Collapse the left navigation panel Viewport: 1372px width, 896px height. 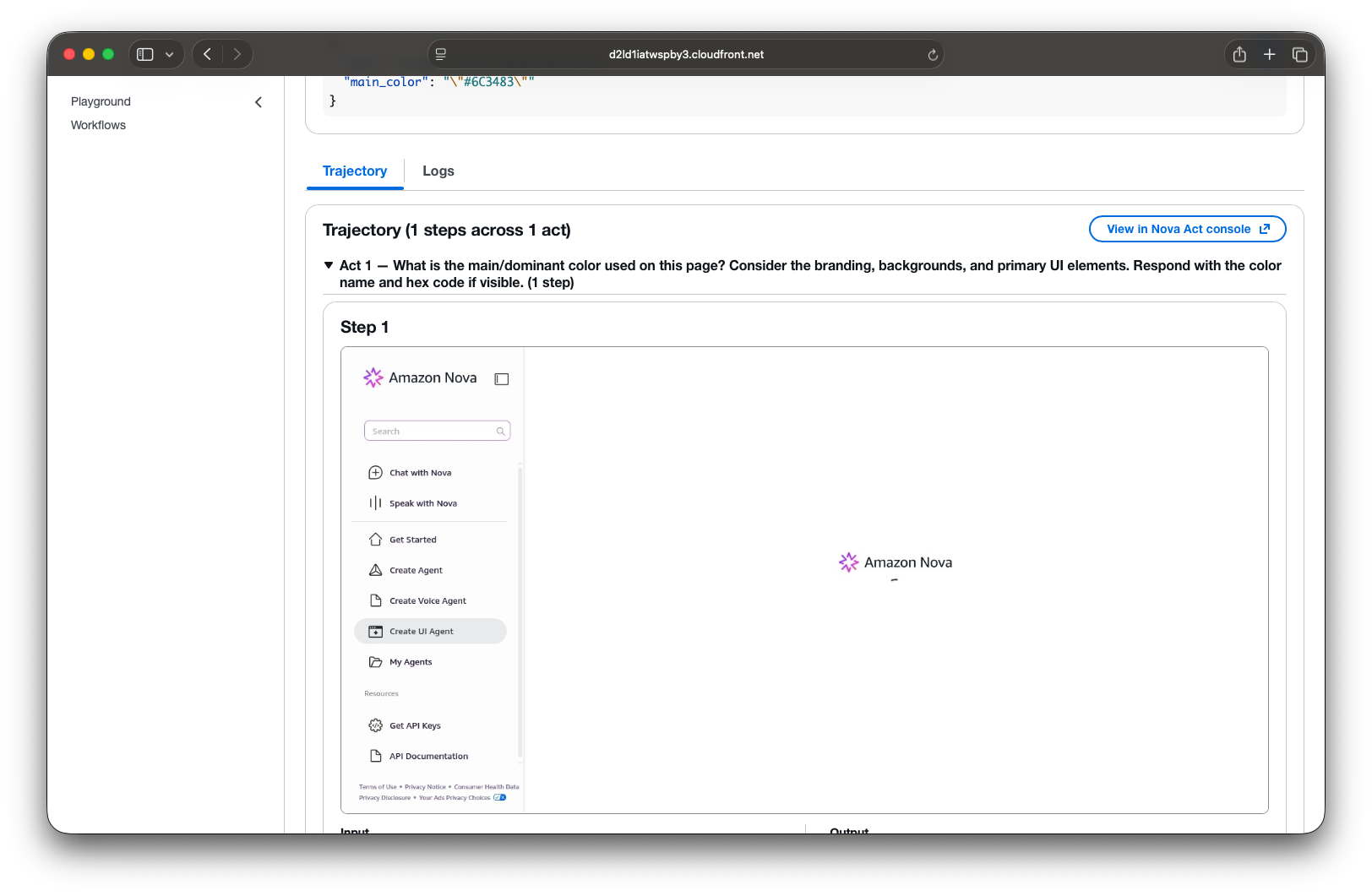[259, 102]
